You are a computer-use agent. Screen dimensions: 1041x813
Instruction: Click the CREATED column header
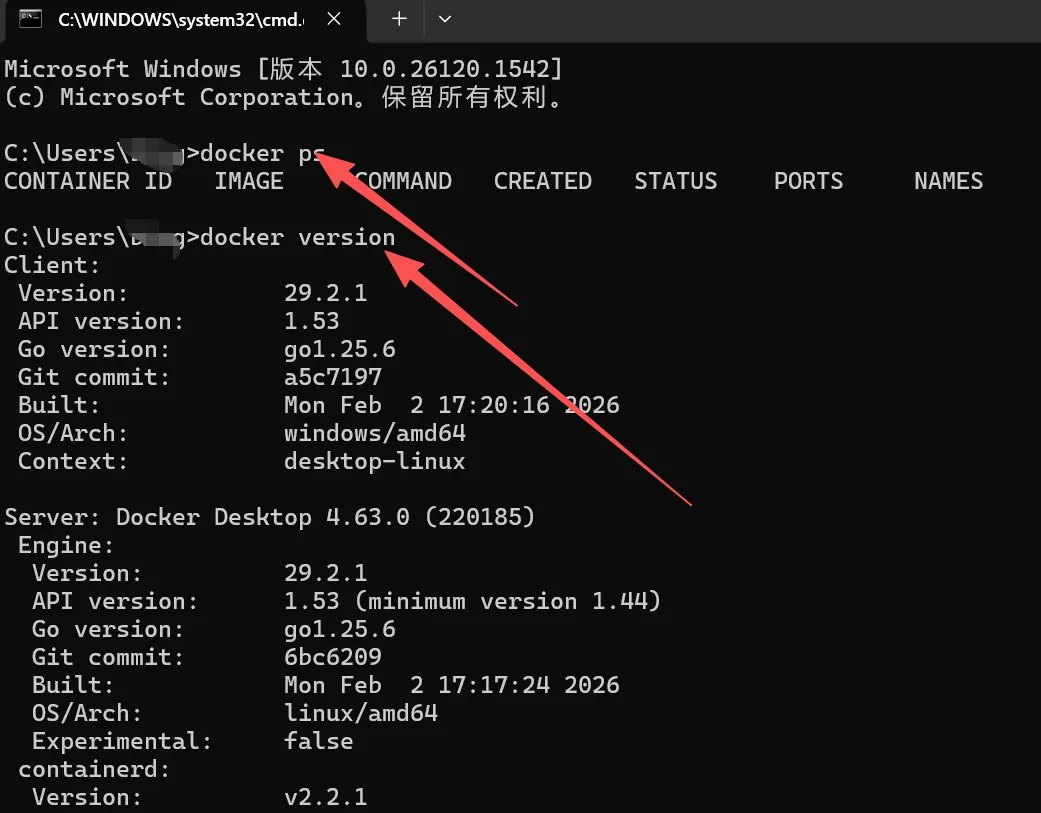542,182
